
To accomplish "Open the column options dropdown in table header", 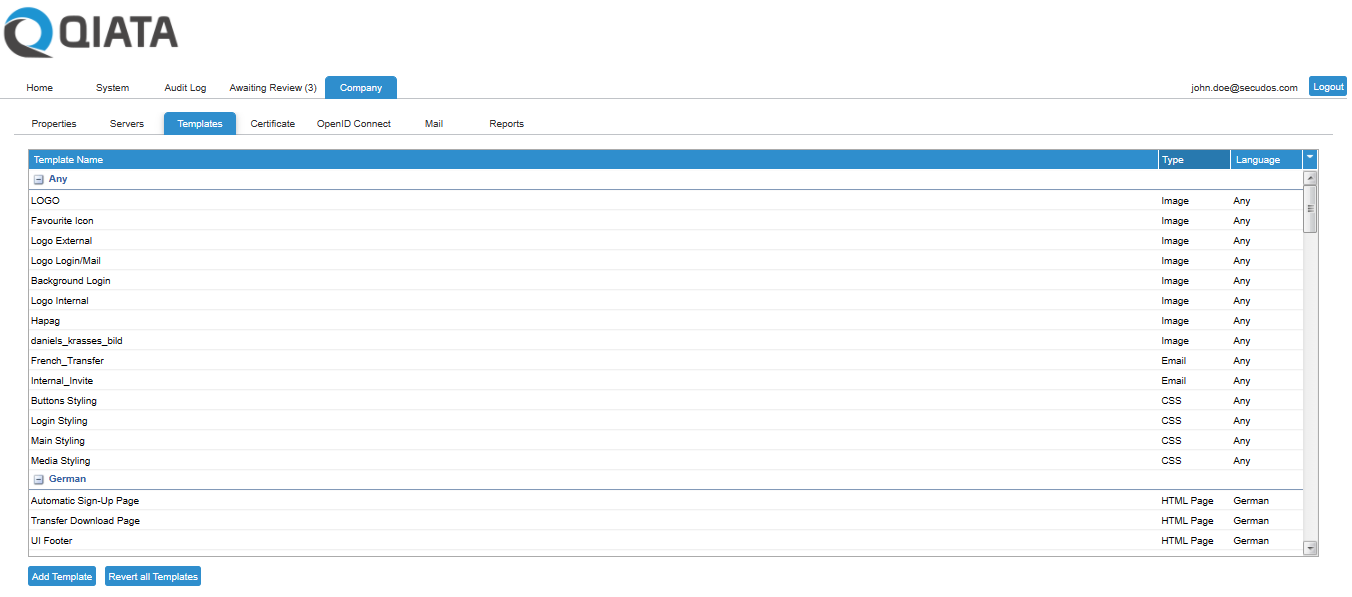I will pyautogui.click(x=1309, y=159).
